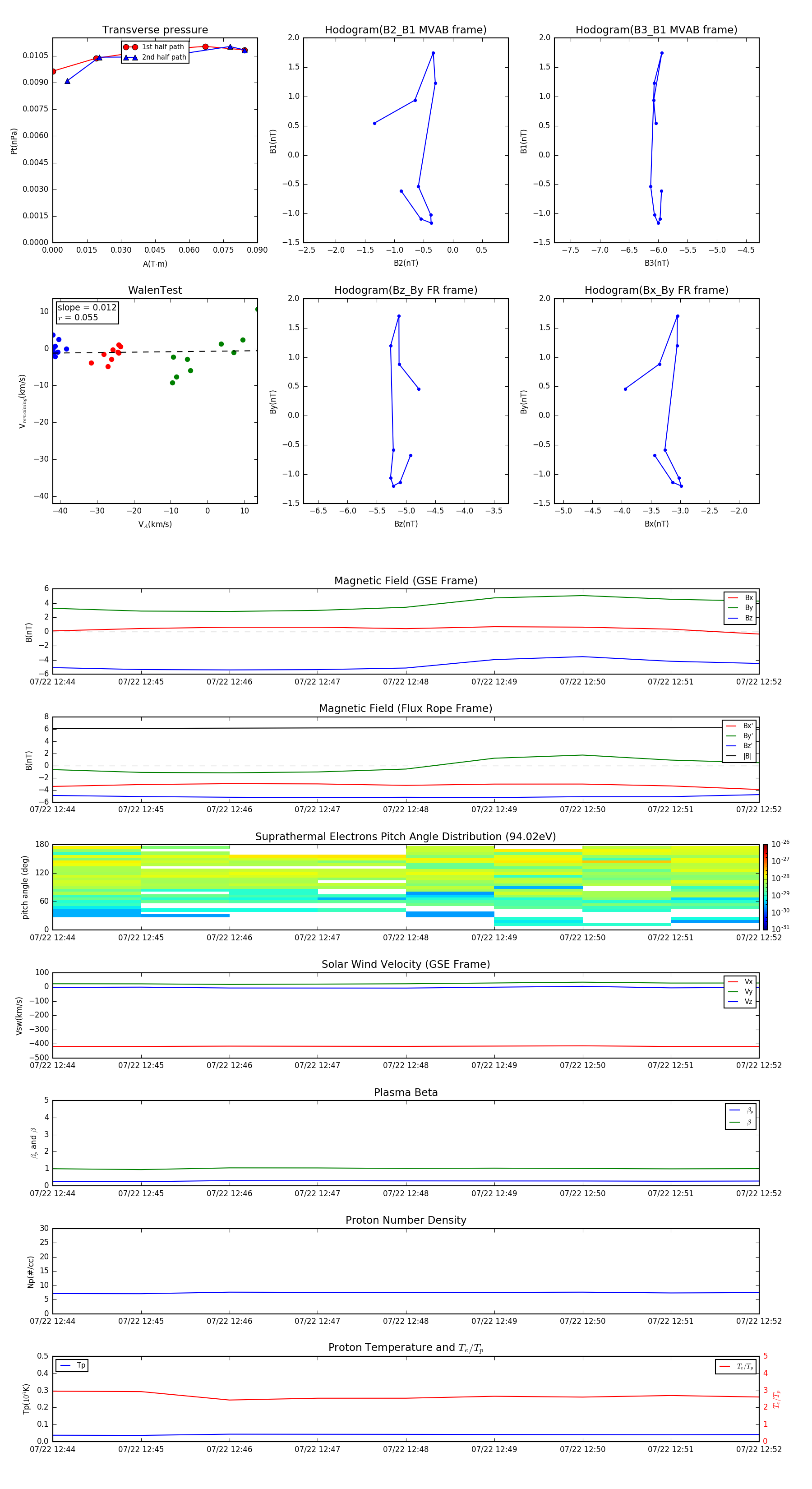Select "Bx" in the GSE magnetic field legend

740,598
